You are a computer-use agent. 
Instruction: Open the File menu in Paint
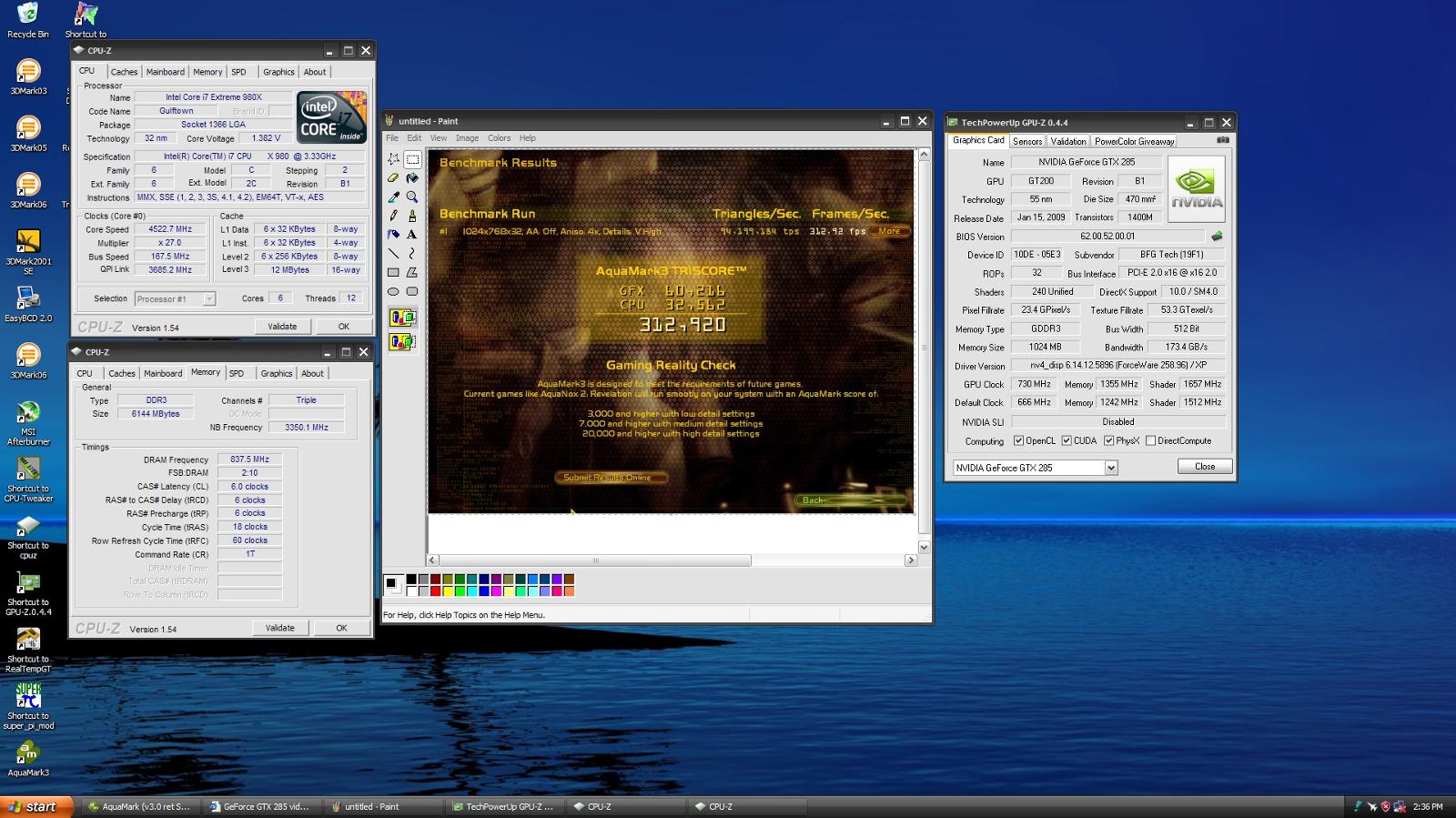click(x=392, y=138)
